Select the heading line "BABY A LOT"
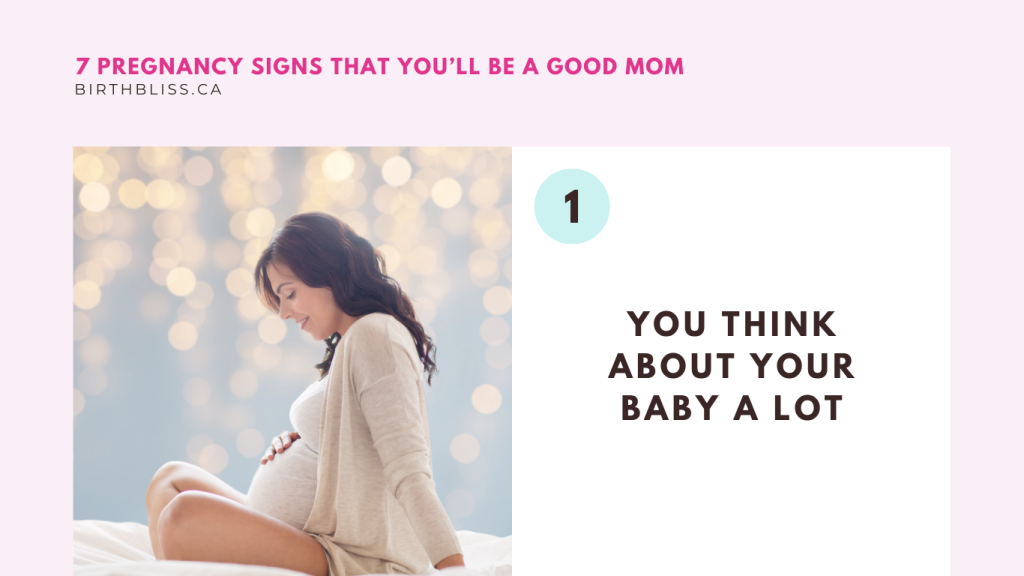 tap(731, 408)
